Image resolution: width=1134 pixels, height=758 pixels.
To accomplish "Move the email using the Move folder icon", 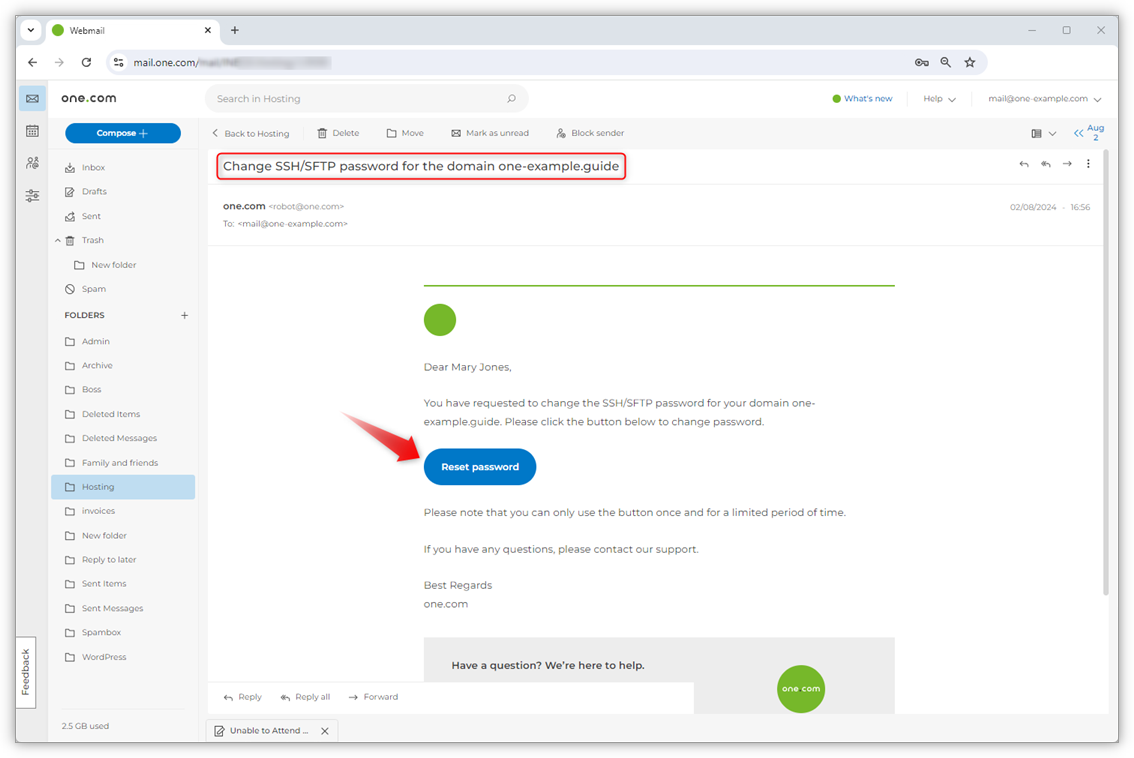I will click(404, 132).
